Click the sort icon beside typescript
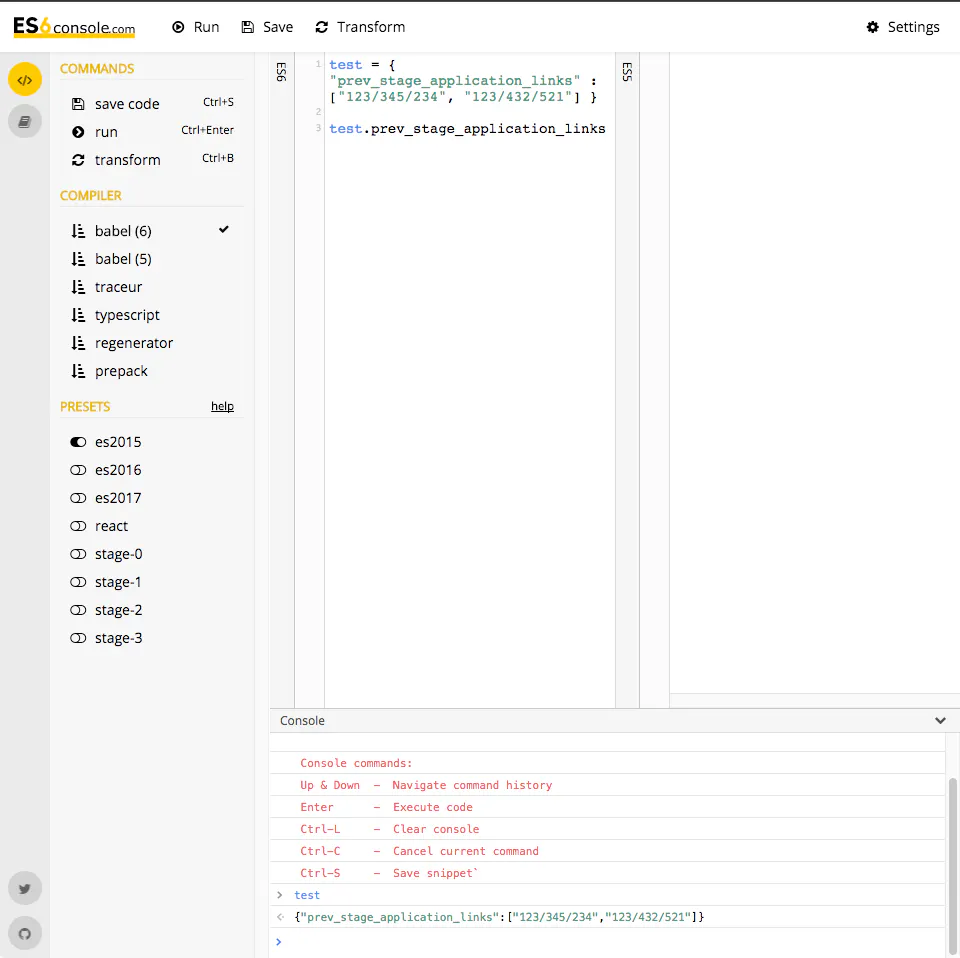960x958 pixels. 78,315
